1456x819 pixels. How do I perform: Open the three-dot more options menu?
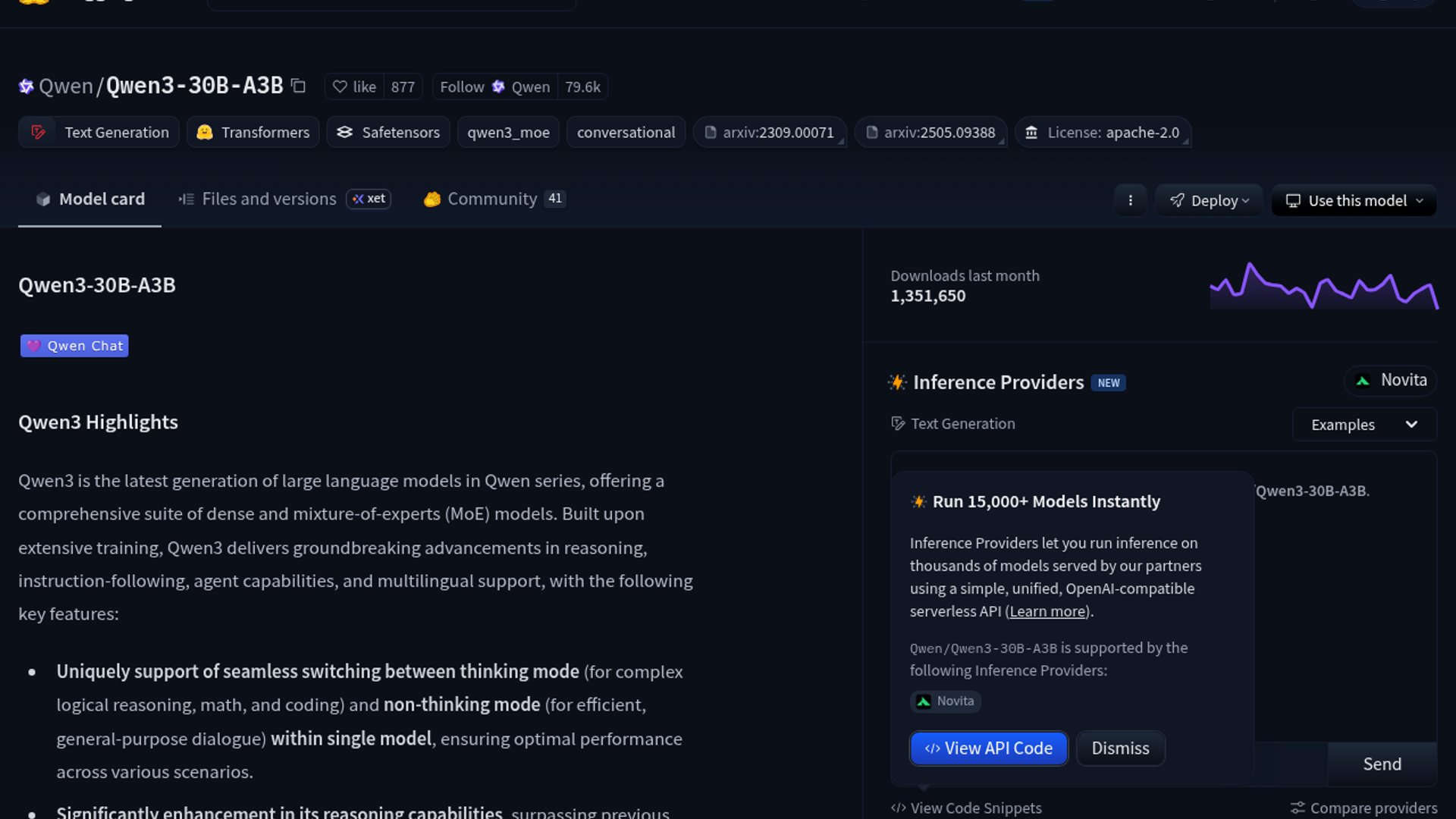(x=1130, y=201)
